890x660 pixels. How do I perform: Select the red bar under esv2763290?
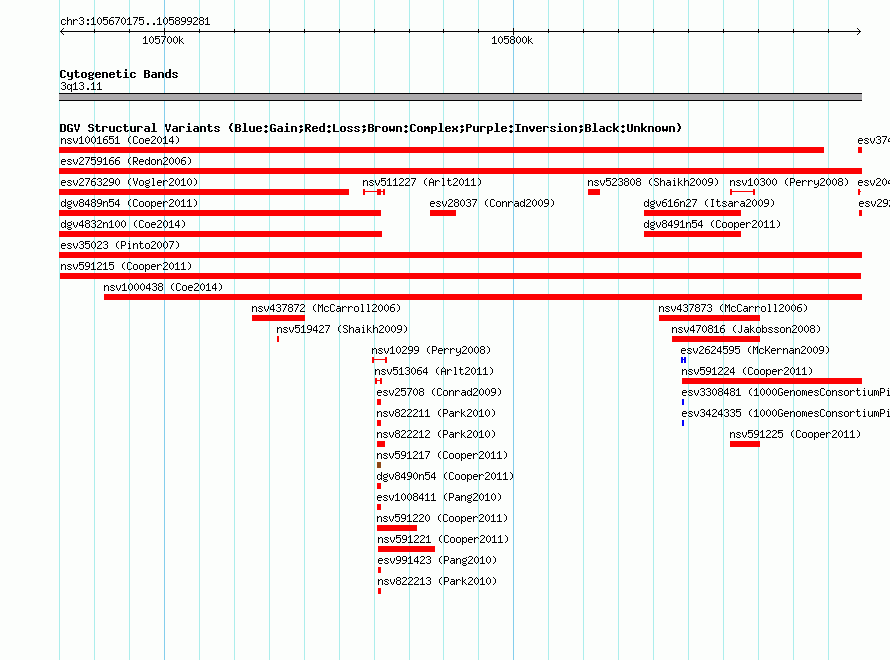pyautogui.click(x=204, y=192)
